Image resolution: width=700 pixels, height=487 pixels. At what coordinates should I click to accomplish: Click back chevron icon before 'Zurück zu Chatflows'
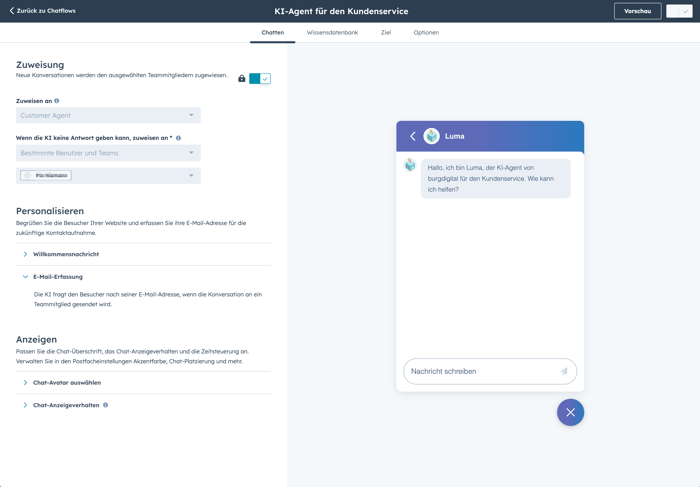pyautogui.click(x=12, y=11)
